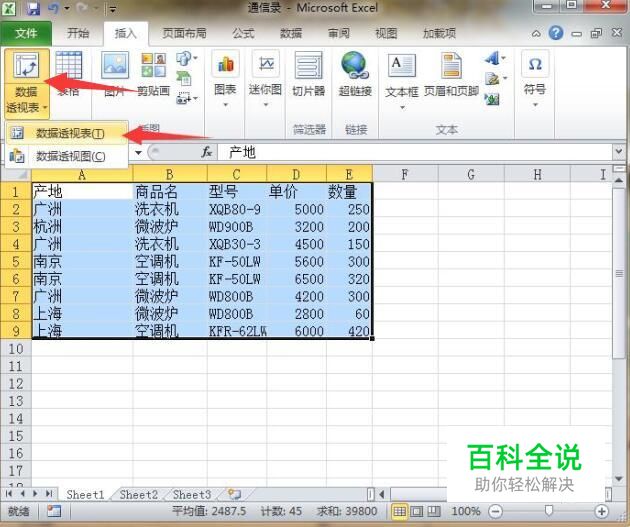Go to first sheet navigation arrow
The width and height of the screenshot is (630, 527).
tap(9, 494)
